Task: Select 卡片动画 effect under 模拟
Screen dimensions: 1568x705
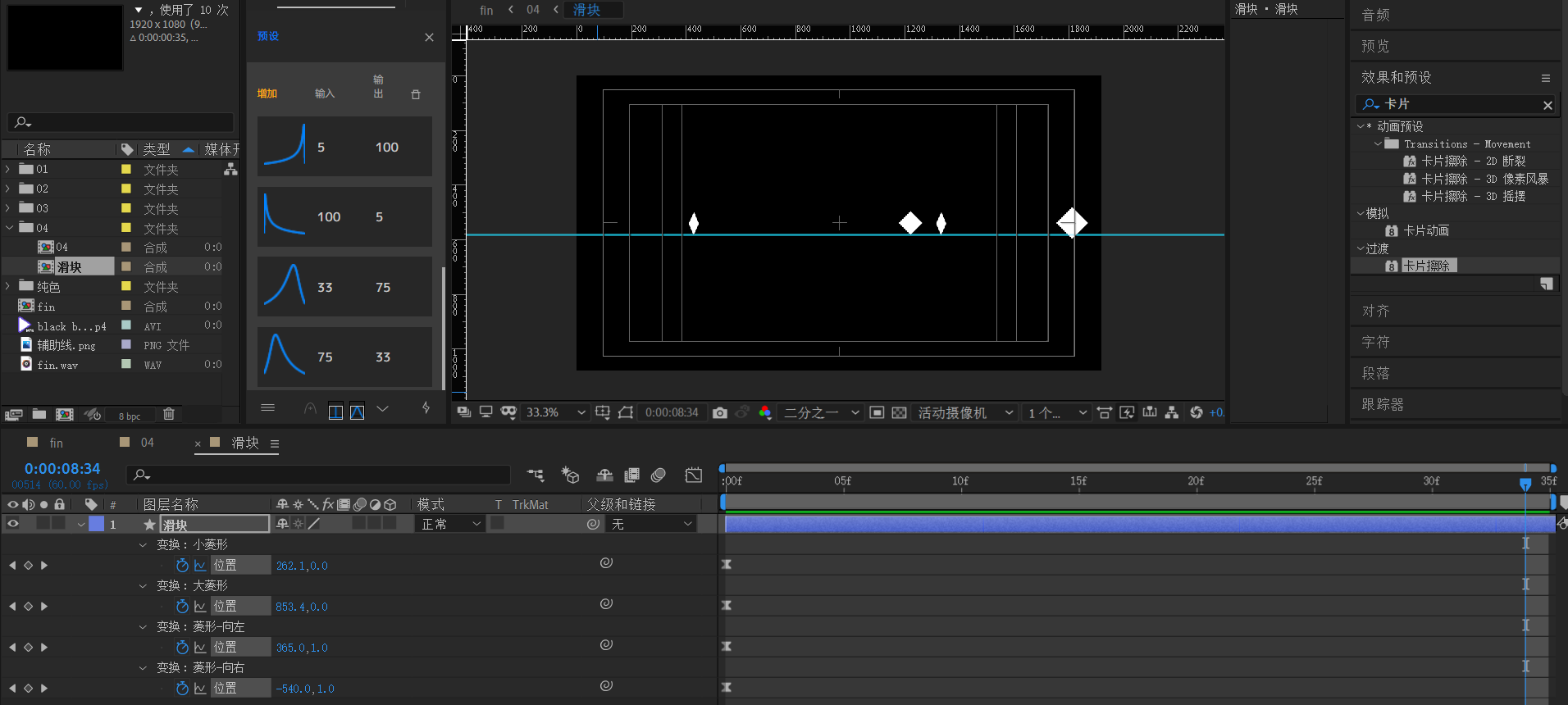Action: pyautogui.click(x=1426, y=230)
